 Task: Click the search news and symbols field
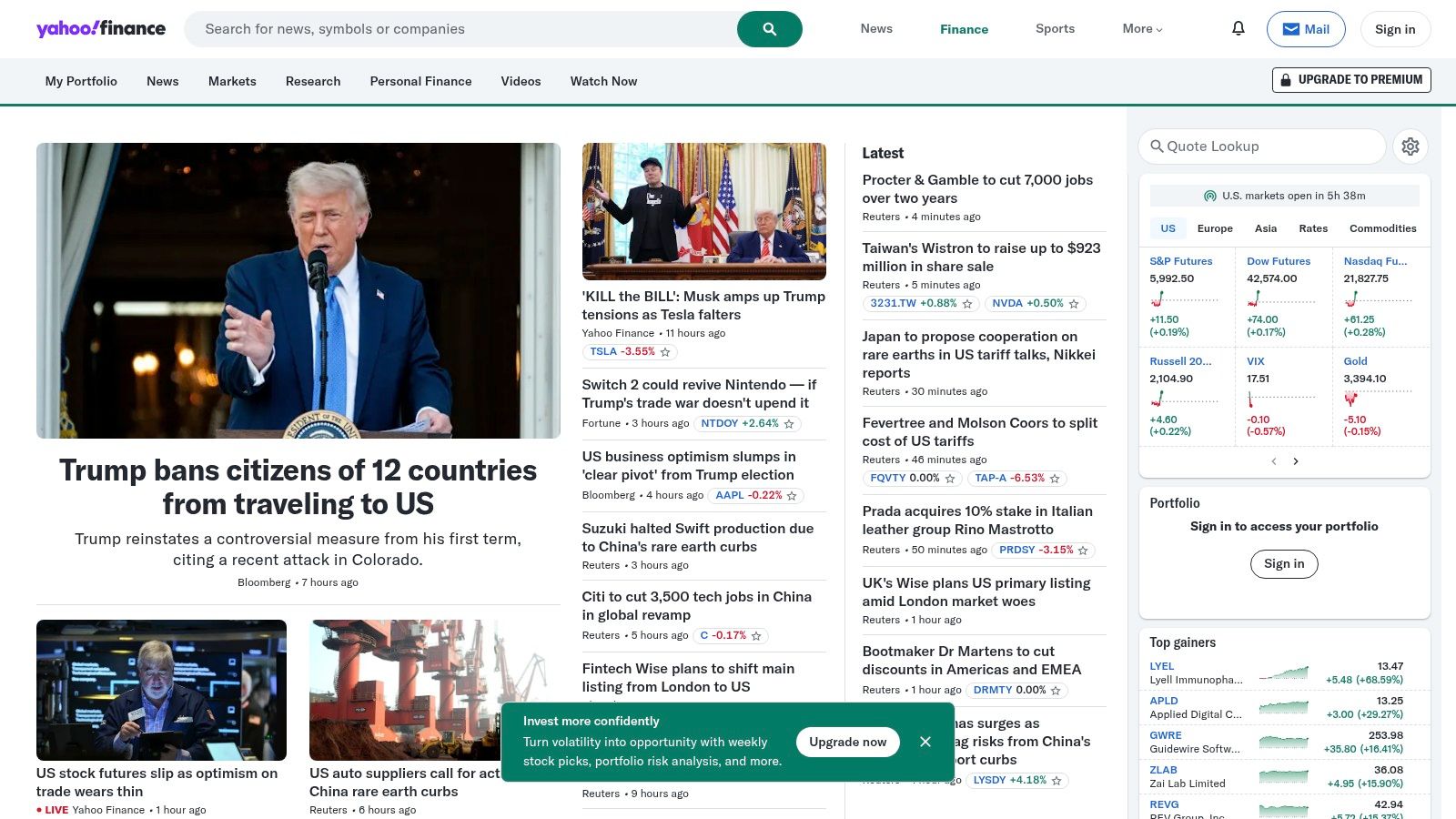click(x=460, y=29)
